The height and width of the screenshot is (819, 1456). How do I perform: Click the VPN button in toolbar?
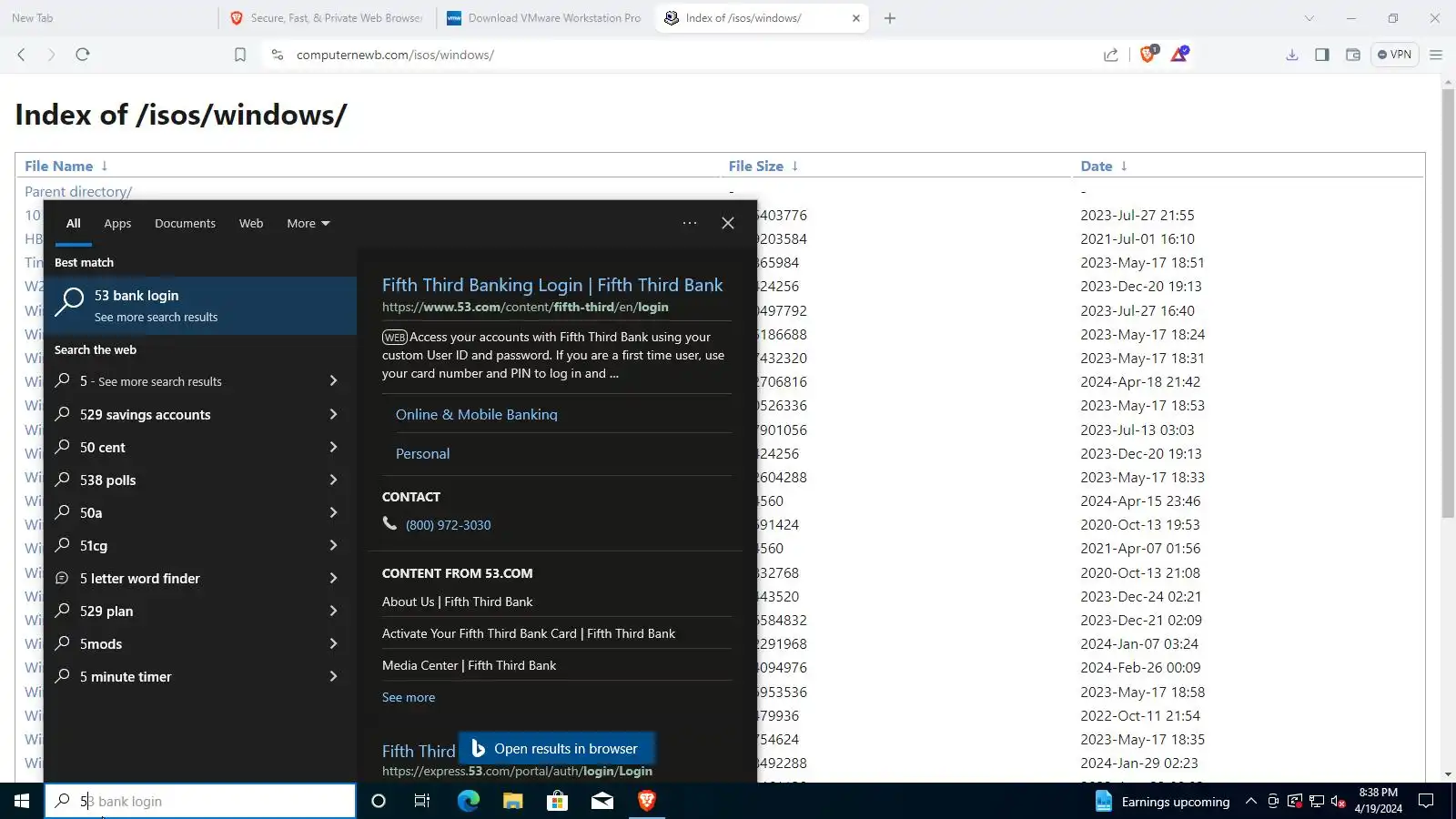point(1394,55)
